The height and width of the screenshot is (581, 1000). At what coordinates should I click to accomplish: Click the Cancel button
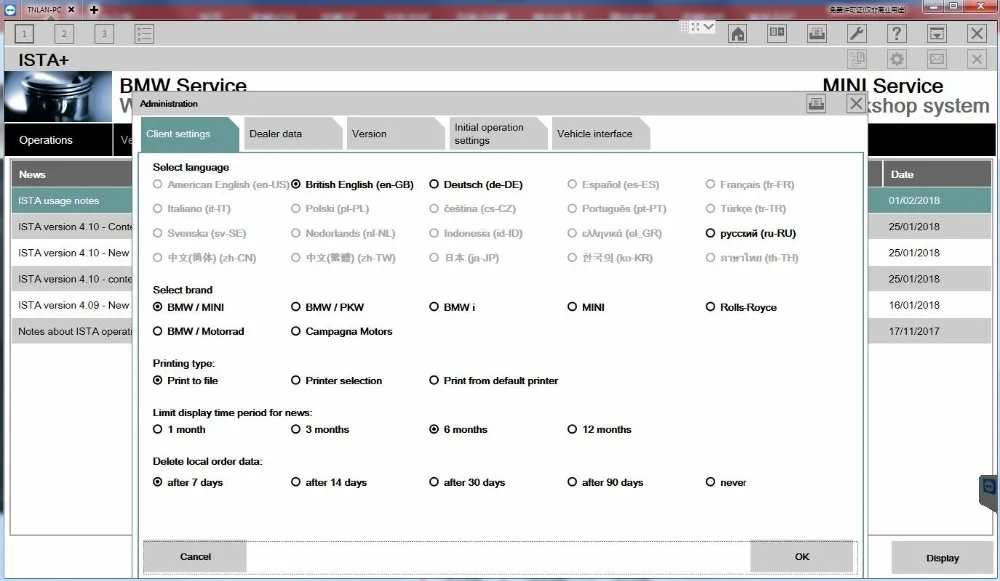pos(195,557)
